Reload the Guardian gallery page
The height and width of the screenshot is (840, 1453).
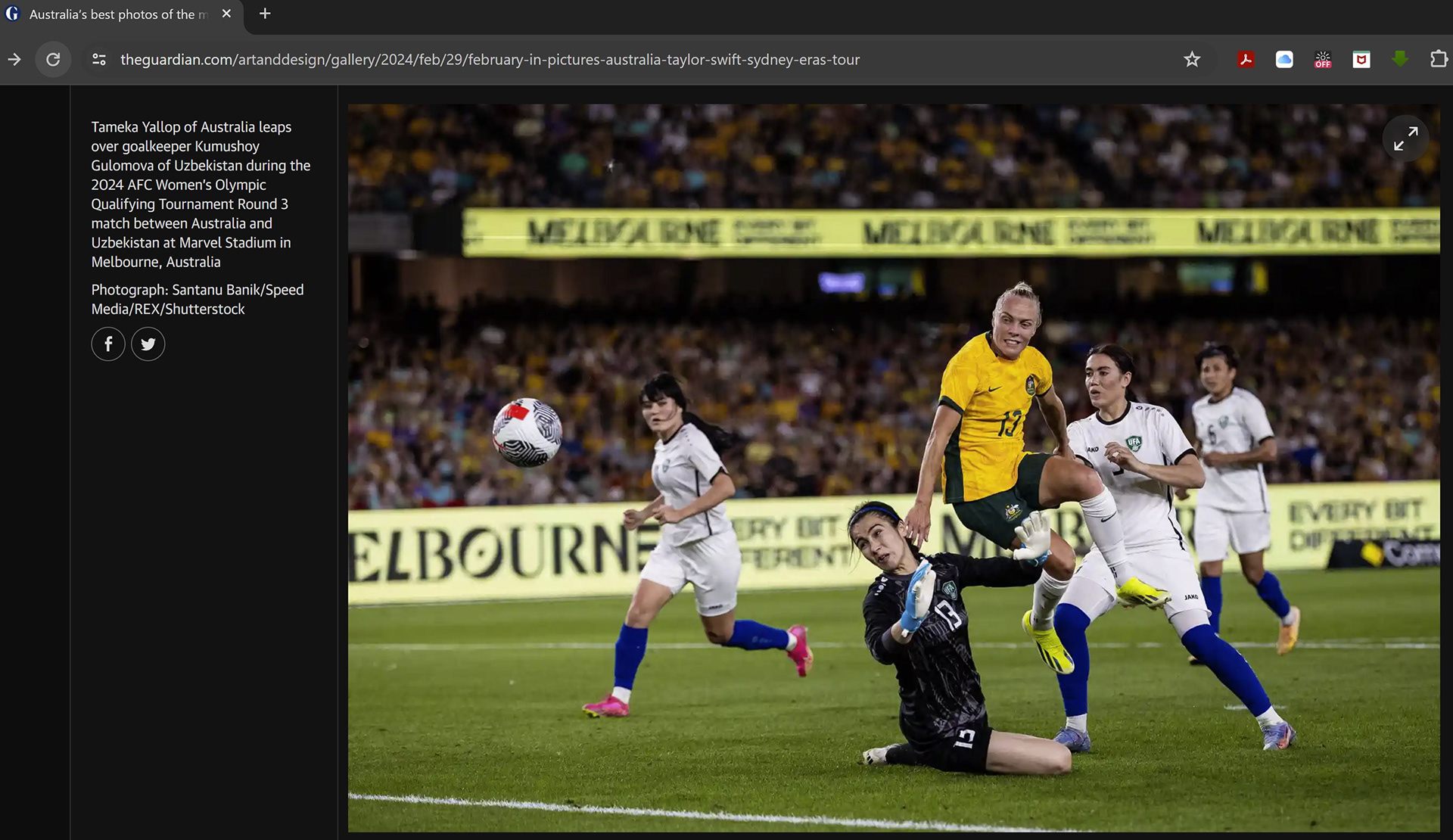pyautogui.click(x=53, y=59)
